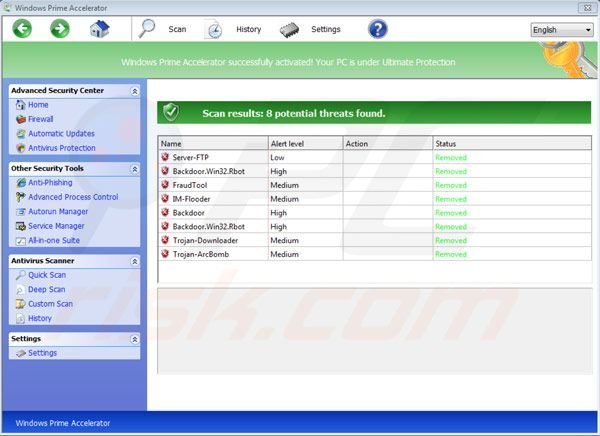Open the All-in-one Suite link
Image resolution: width=600 pixels, height=436 pixels.
coord(54,240)
